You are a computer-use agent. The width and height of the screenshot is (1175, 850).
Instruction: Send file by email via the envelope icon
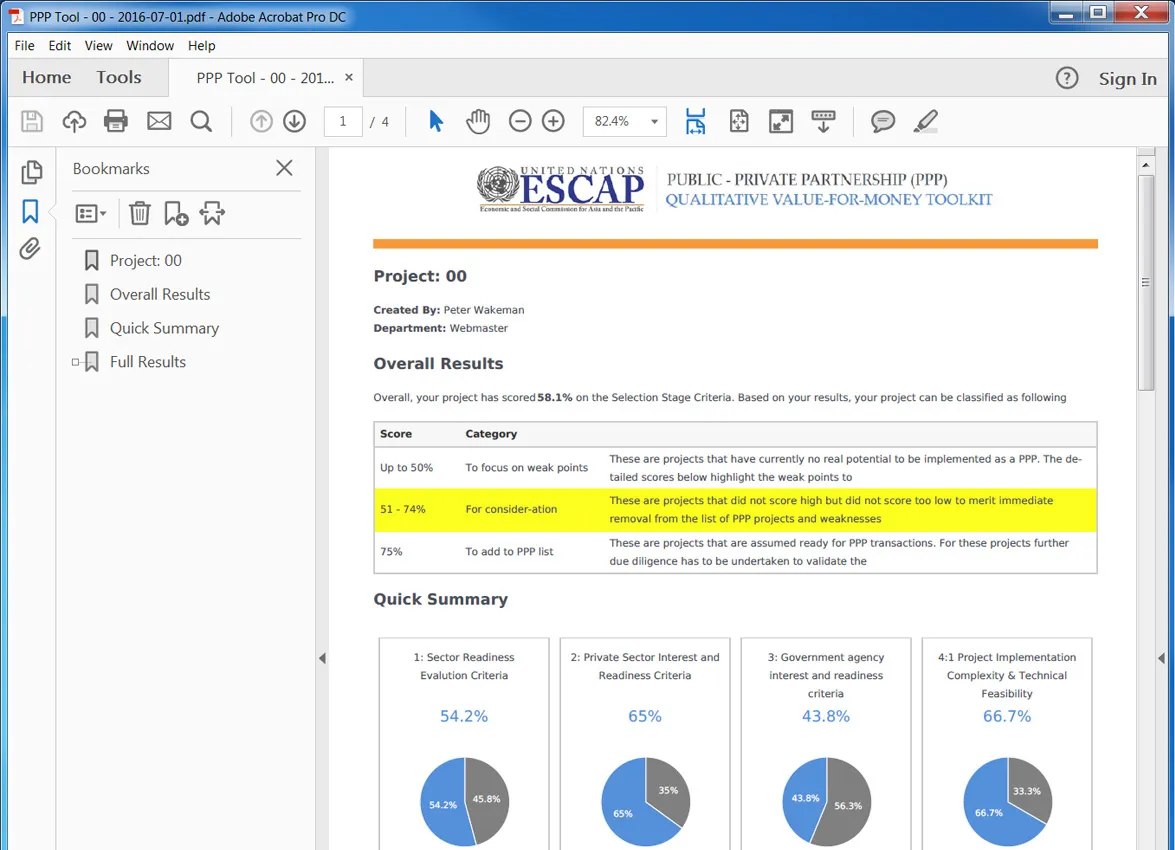pyautogui.click(x=159, y=121)
